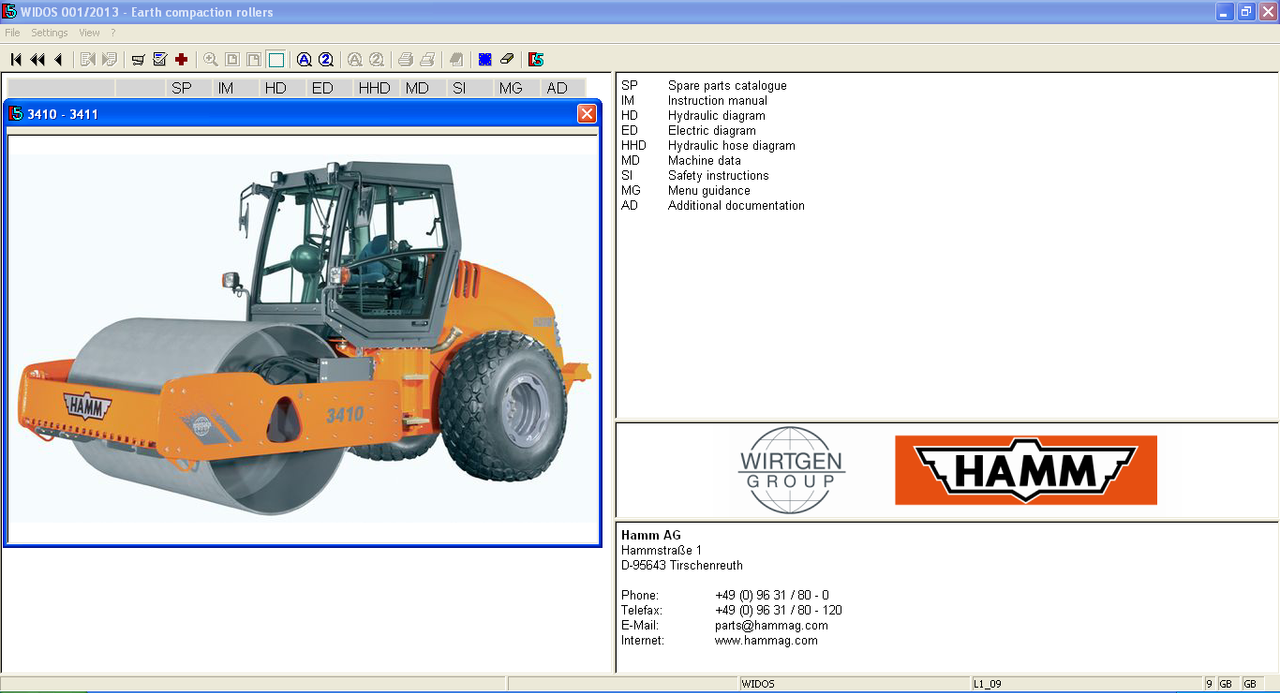Click the greyed circled A icon
Screen dimensions: 1280x693
click(x=354, y=60)
